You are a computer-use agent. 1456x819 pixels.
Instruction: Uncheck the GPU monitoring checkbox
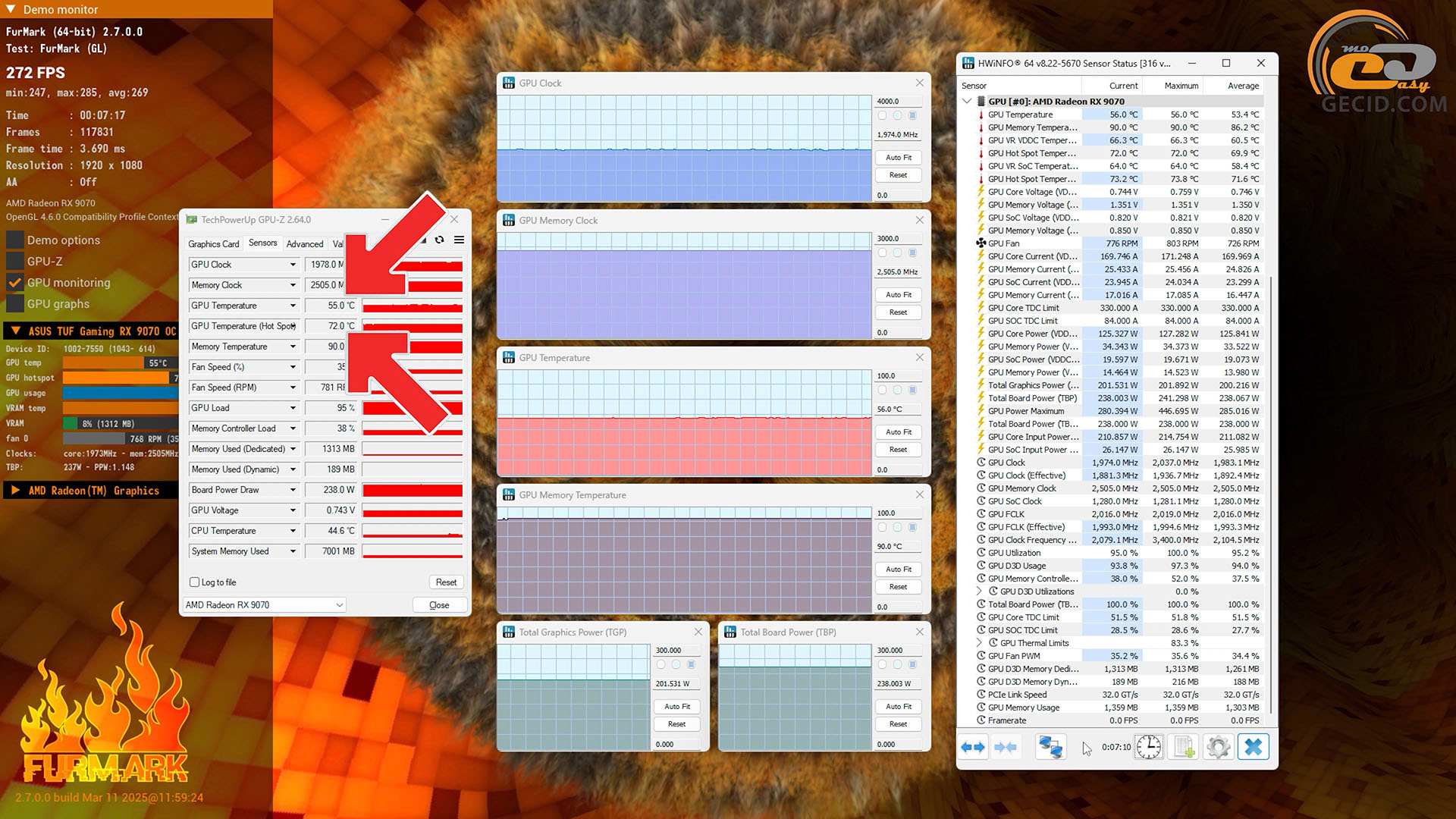pyautogui.click(x=14, y=283)
